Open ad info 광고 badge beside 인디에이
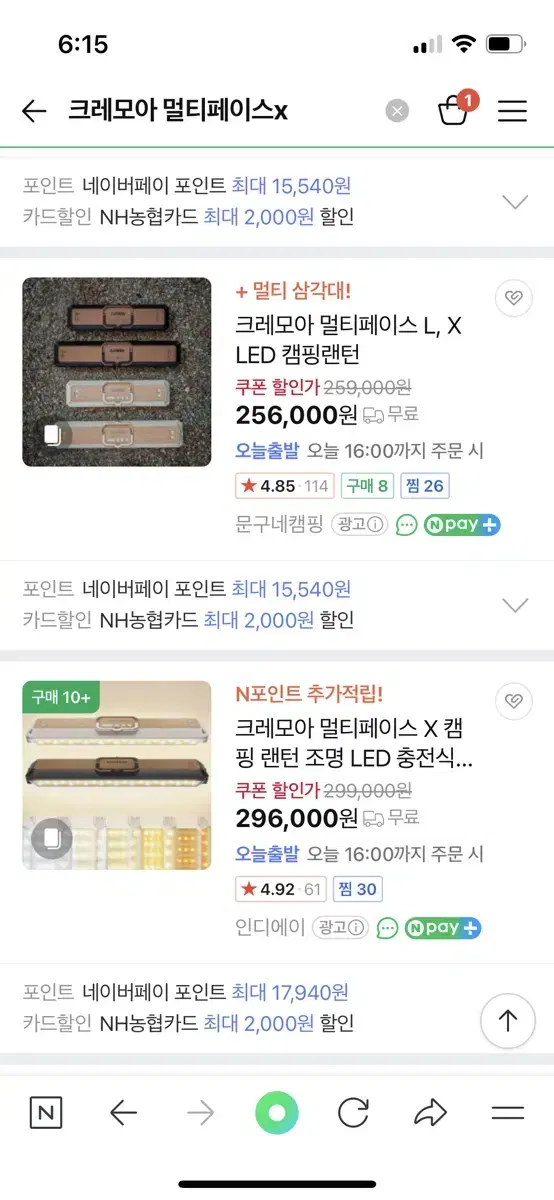The width and height of the screenshot is (554, 1200). (338, 927)
